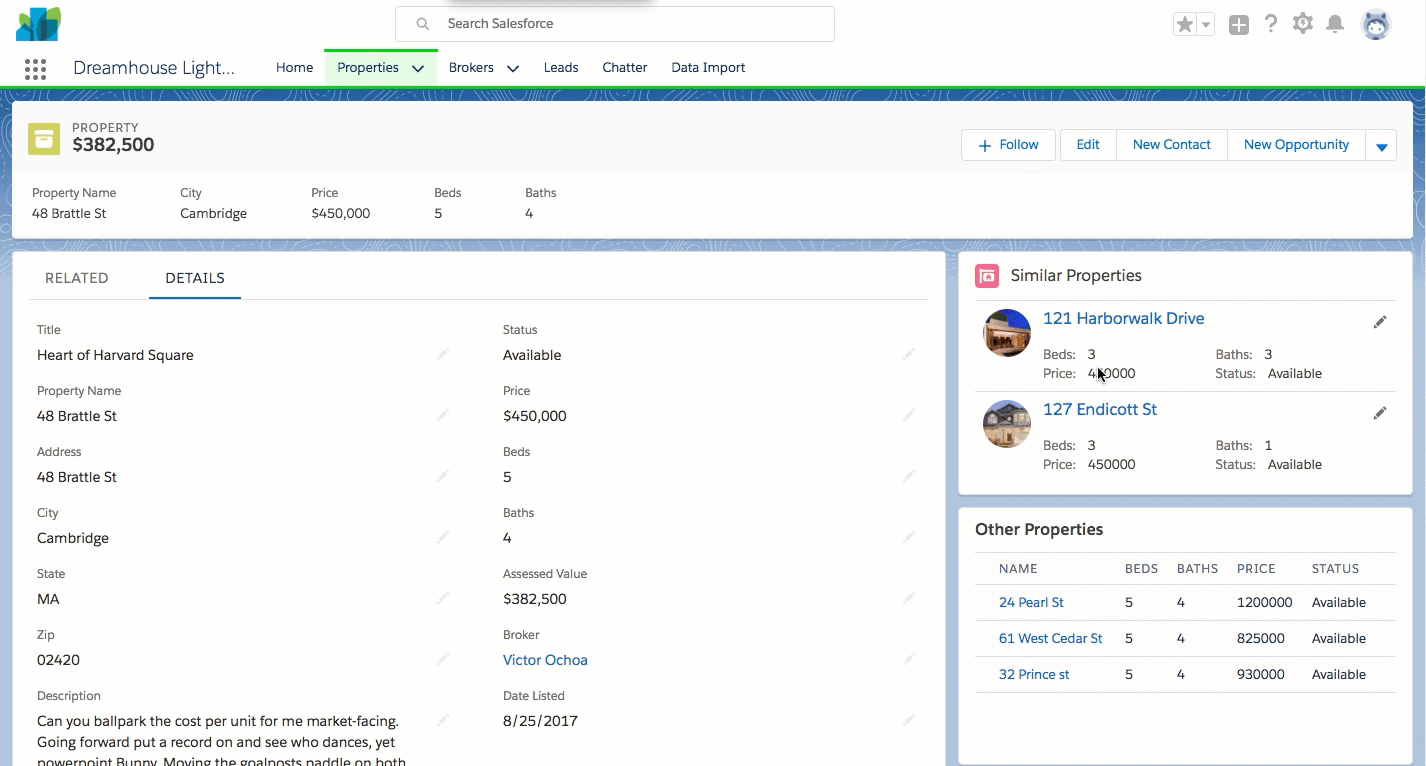This screenshot has height=766, width=1426.
Task: Click the price value 930000
Action: pos(1261,674)
